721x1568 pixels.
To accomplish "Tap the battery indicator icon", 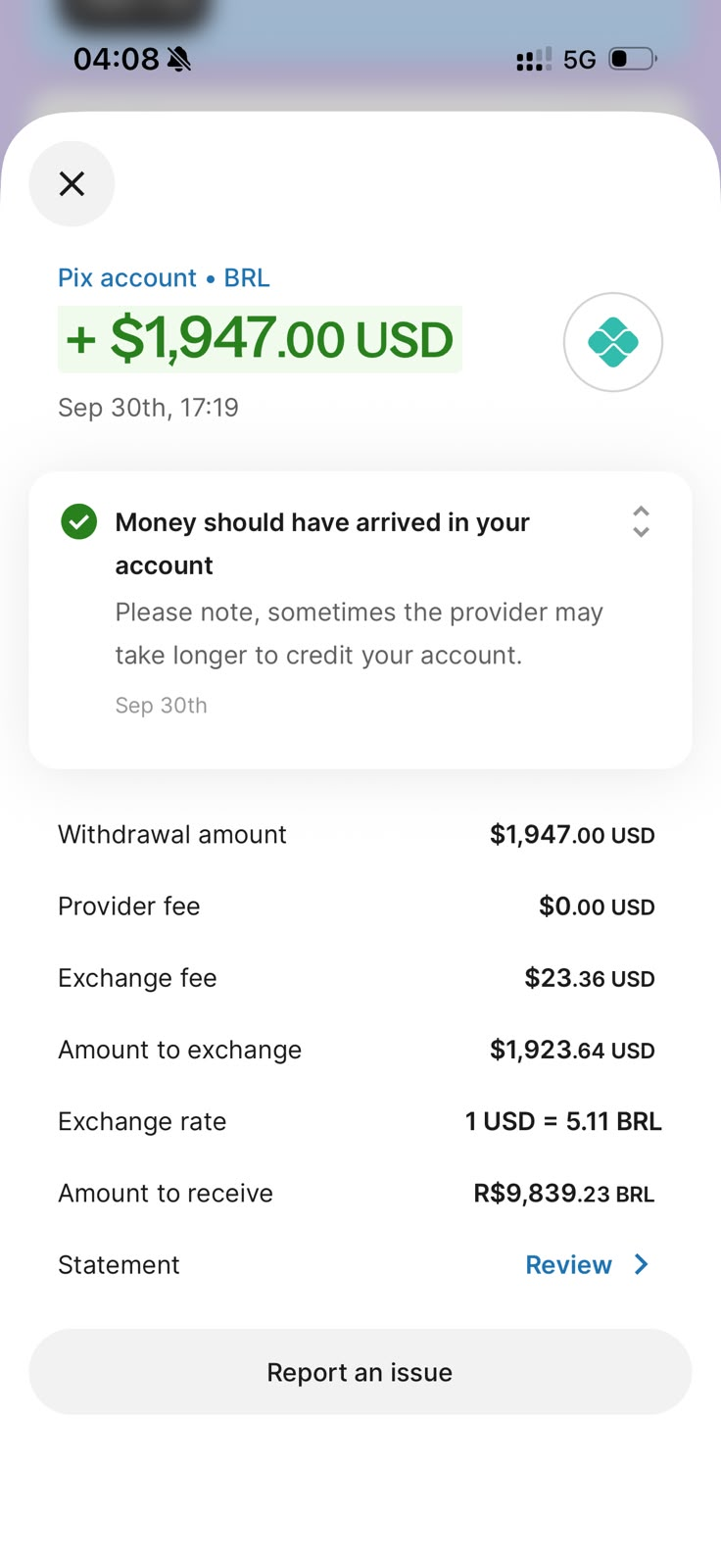I will (x=633, y=59).
